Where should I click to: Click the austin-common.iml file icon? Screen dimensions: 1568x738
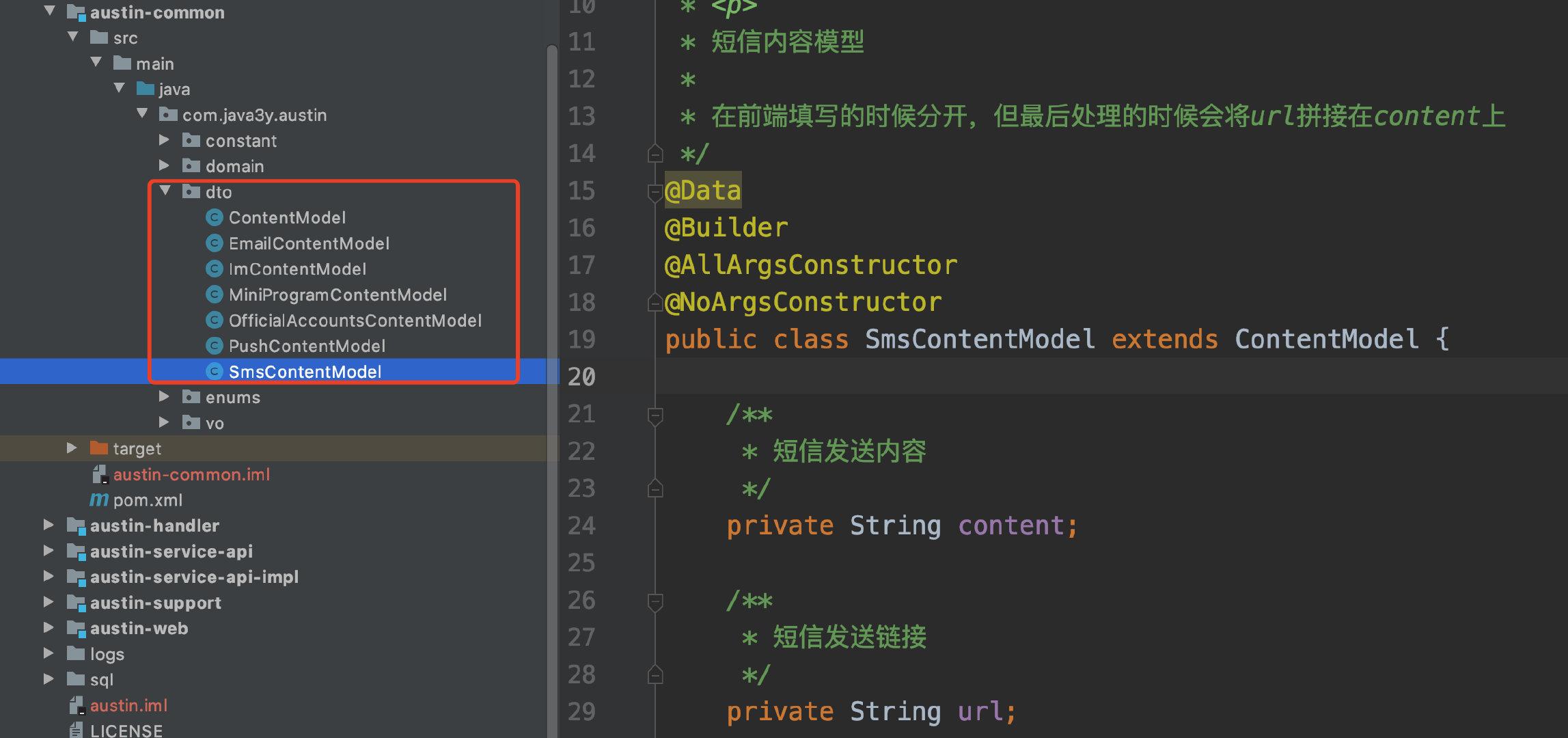pos(99,474)
